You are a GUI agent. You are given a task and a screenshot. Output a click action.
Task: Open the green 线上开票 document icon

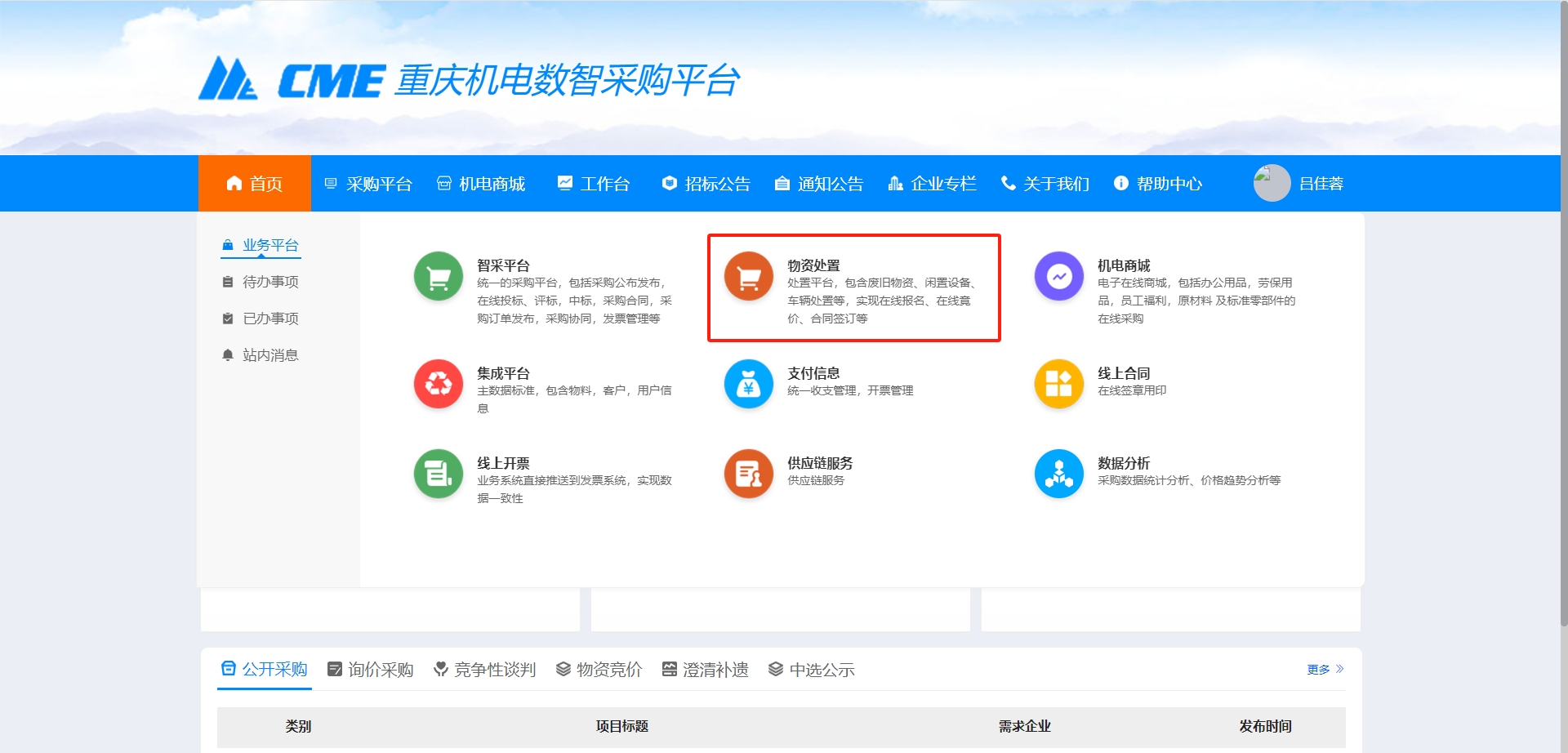tap(439, 473)
